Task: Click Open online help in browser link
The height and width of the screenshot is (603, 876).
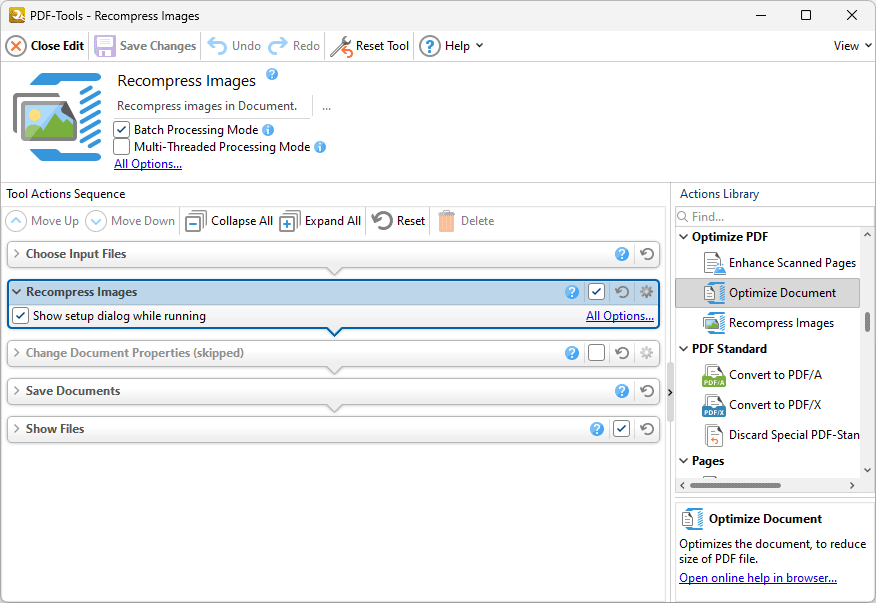Action: point(757,578)
